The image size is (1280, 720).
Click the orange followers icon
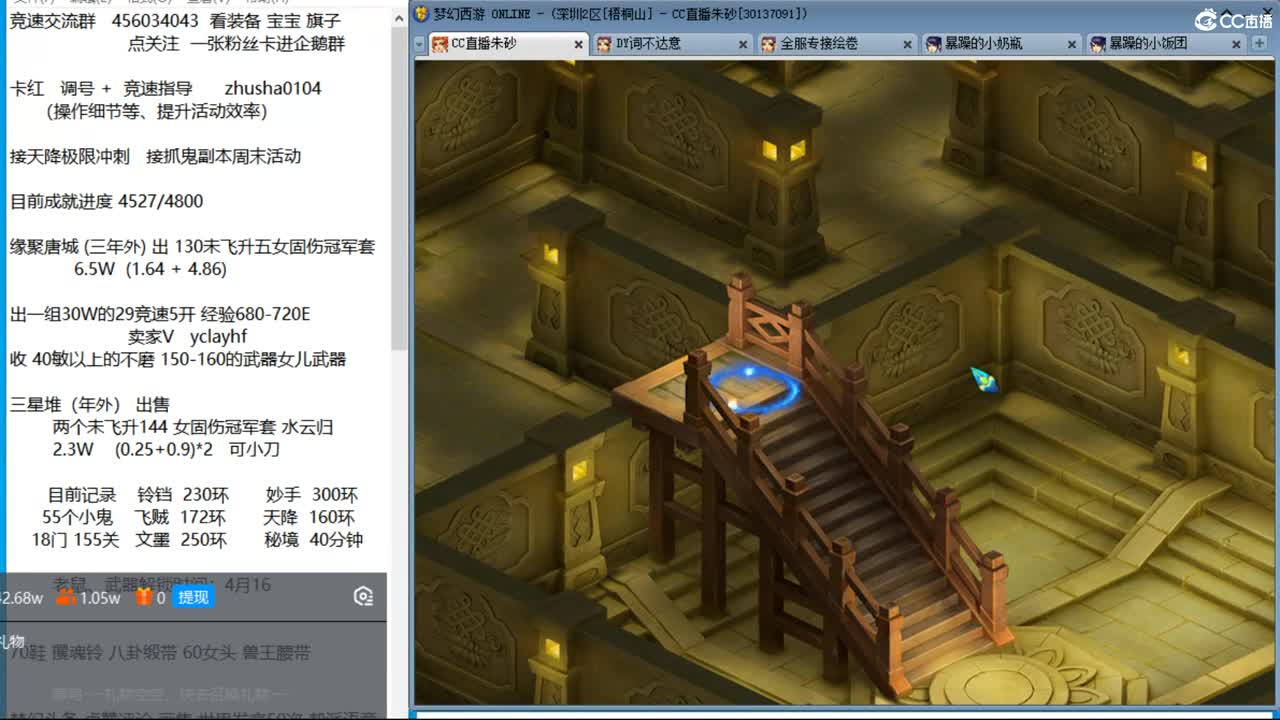pyautogui.click(x=65, y=597)
